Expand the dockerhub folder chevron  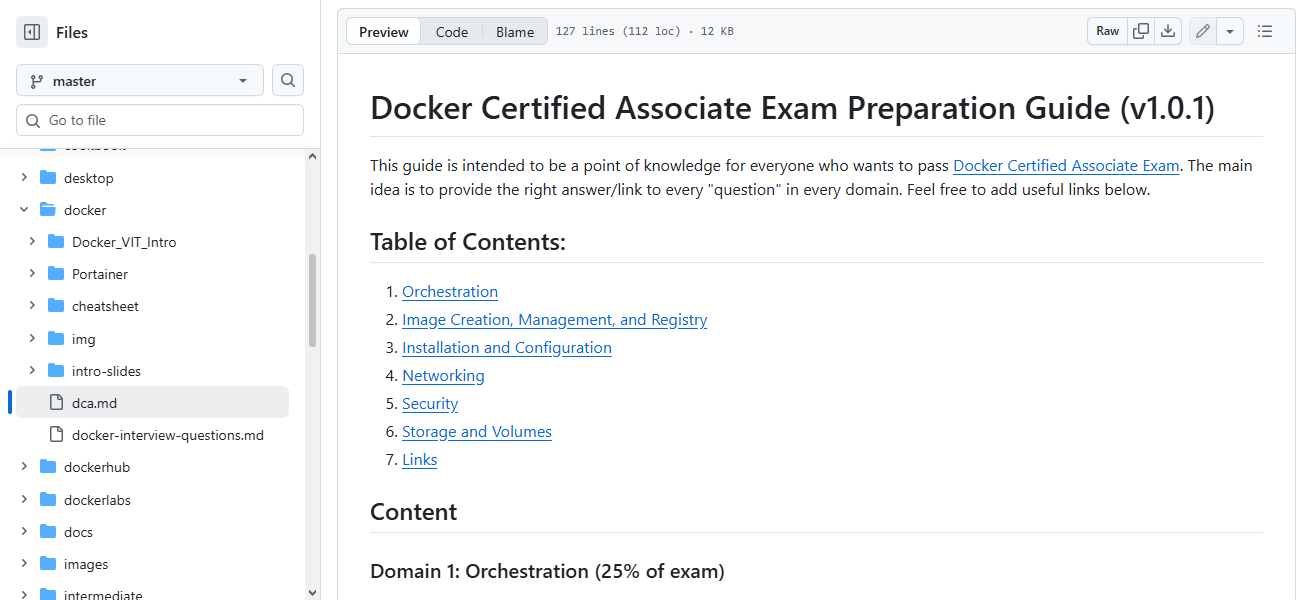[24, 467]
